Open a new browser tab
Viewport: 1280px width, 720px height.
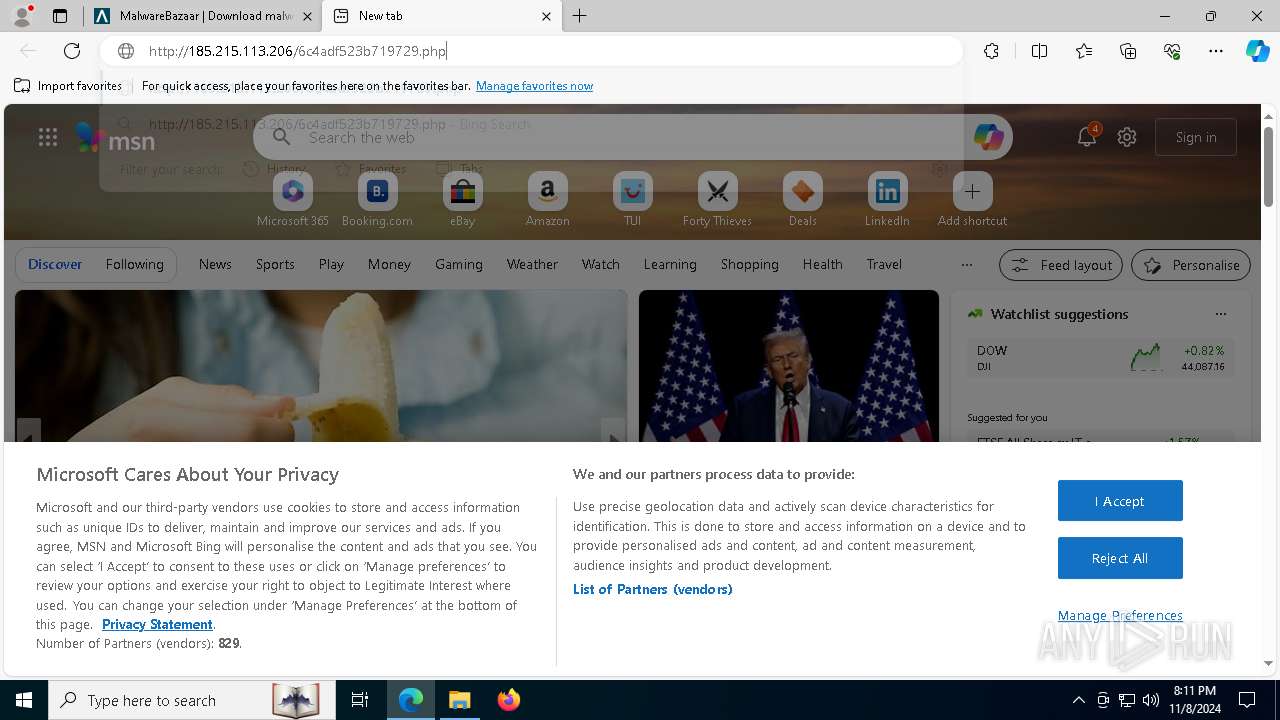(x=580, y=16)
